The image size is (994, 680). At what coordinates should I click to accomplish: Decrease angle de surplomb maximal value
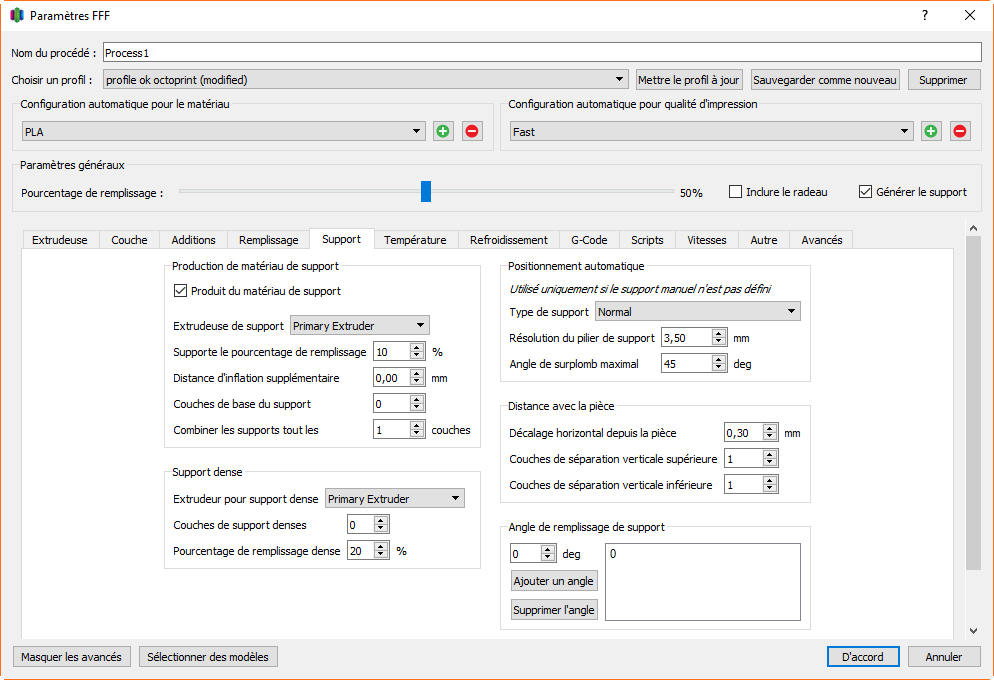point(718,368)
